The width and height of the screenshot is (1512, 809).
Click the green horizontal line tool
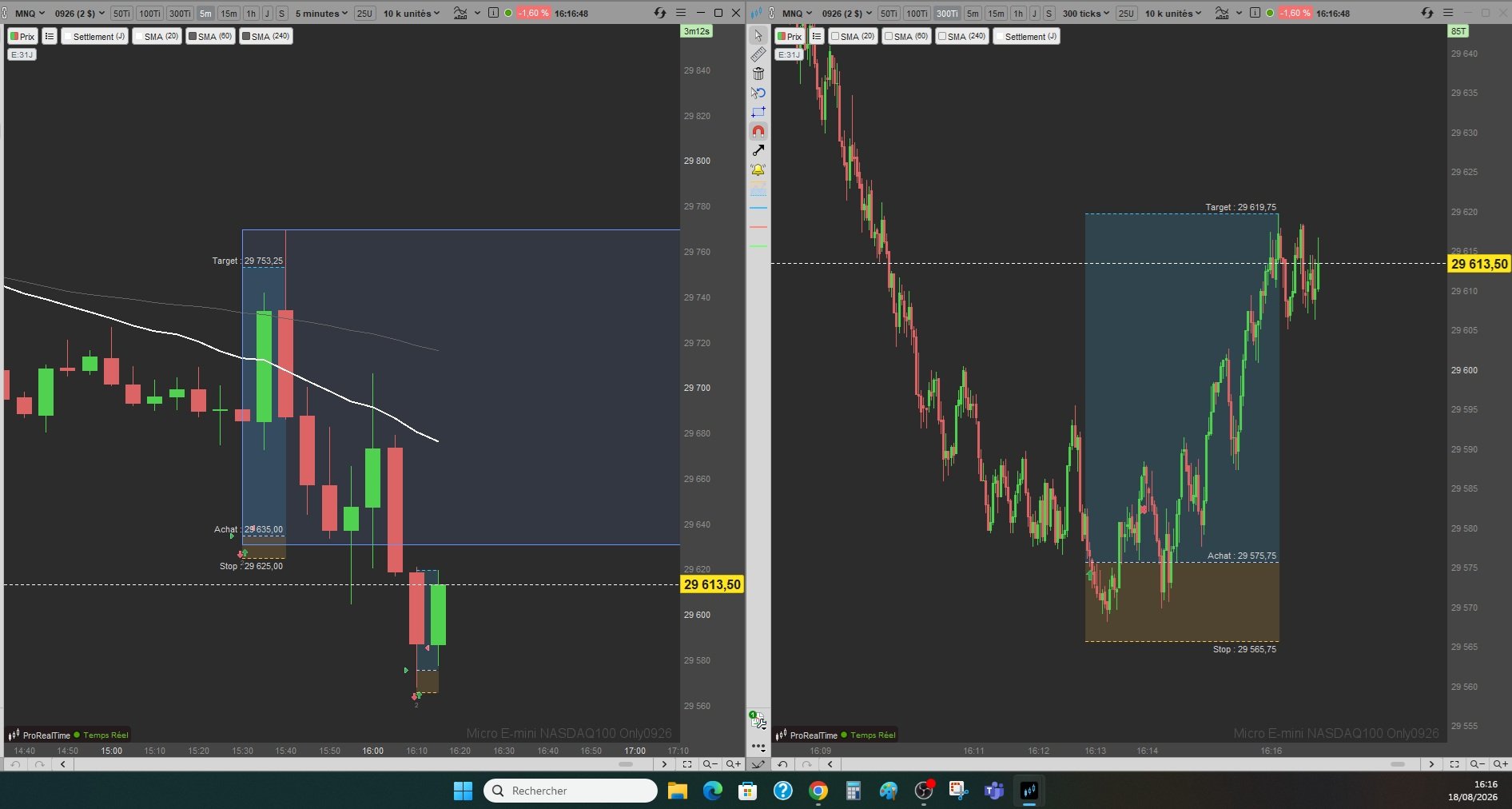[758, 246]
